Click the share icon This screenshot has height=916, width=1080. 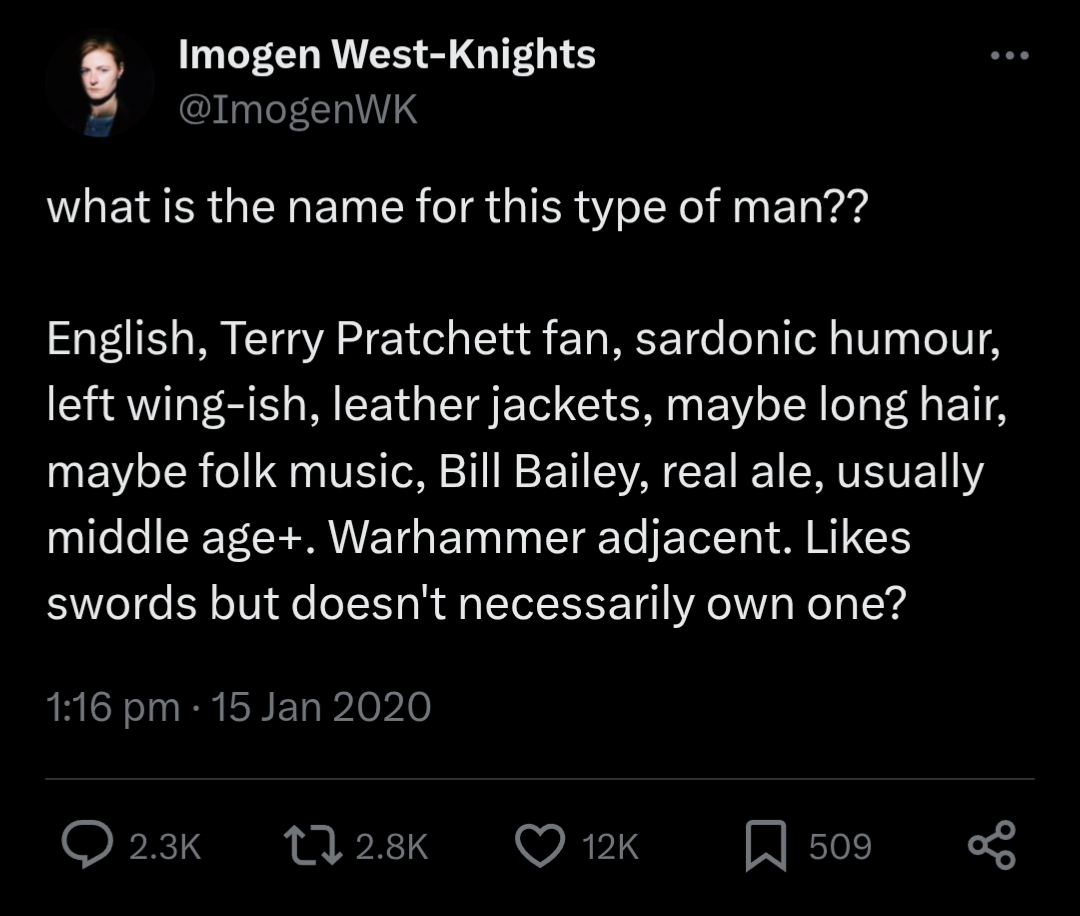(x=991, y=846)
